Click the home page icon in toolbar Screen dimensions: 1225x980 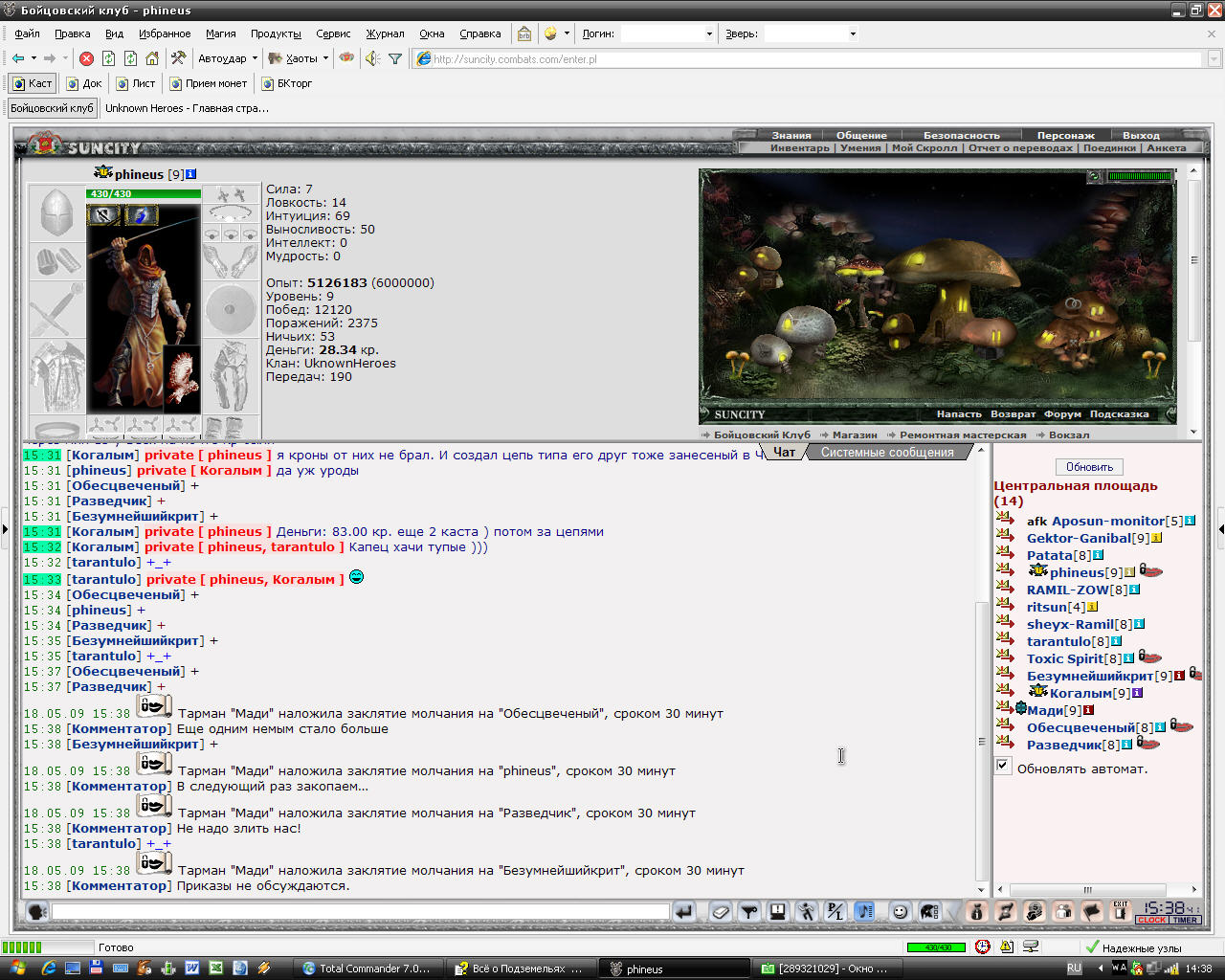tap(152, 58)
